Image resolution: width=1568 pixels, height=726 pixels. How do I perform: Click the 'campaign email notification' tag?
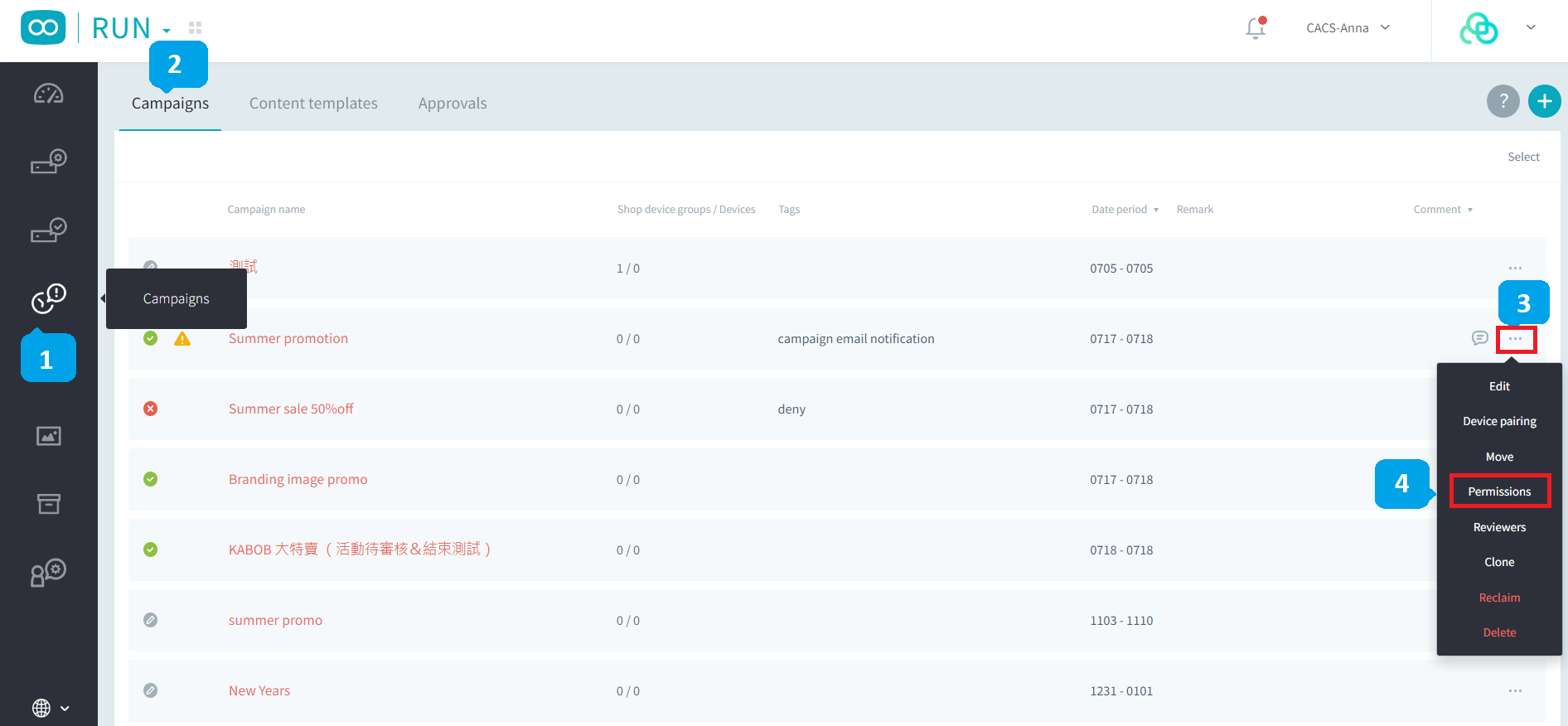click(856, 338)
